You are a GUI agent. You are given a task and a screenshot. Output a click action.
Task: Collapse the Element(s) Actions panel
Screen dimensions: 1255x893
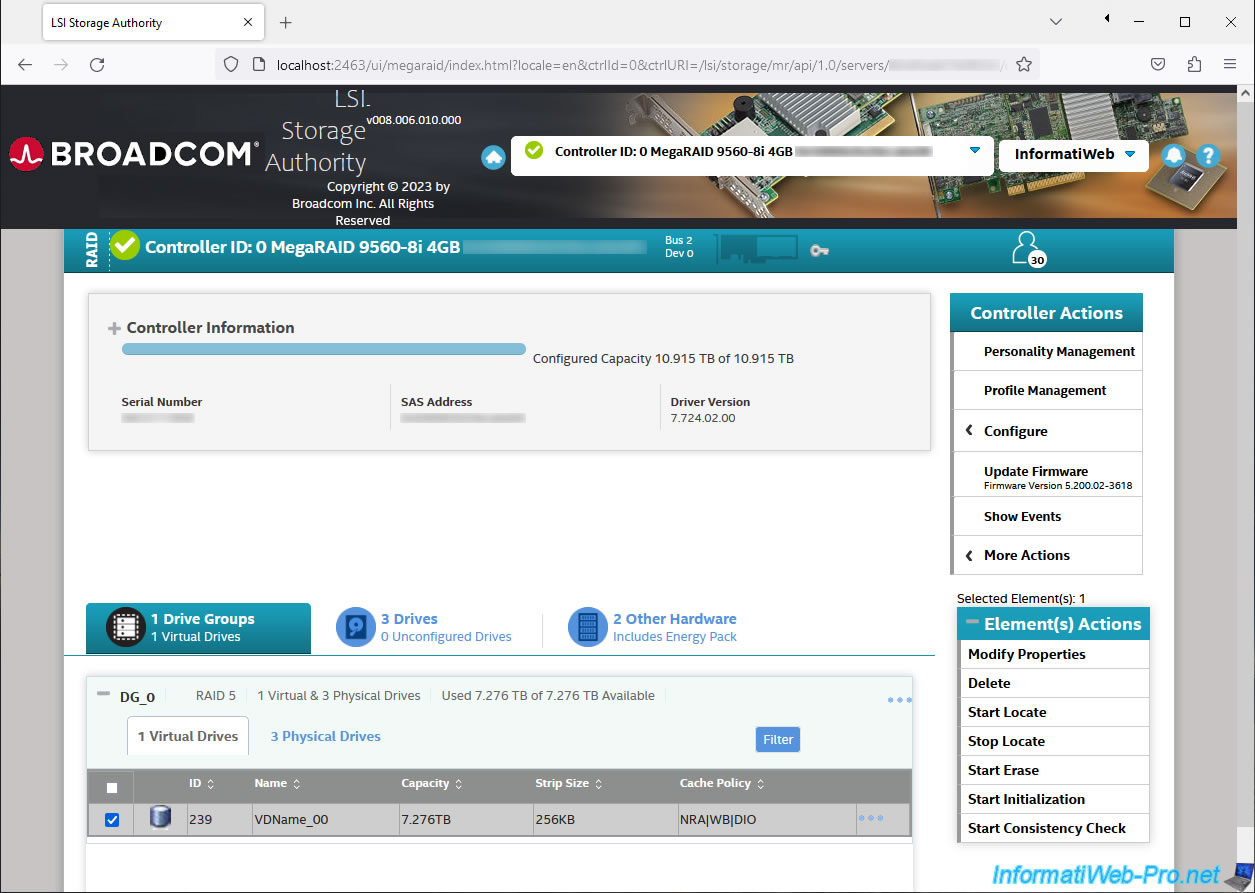tap(972, 622)
